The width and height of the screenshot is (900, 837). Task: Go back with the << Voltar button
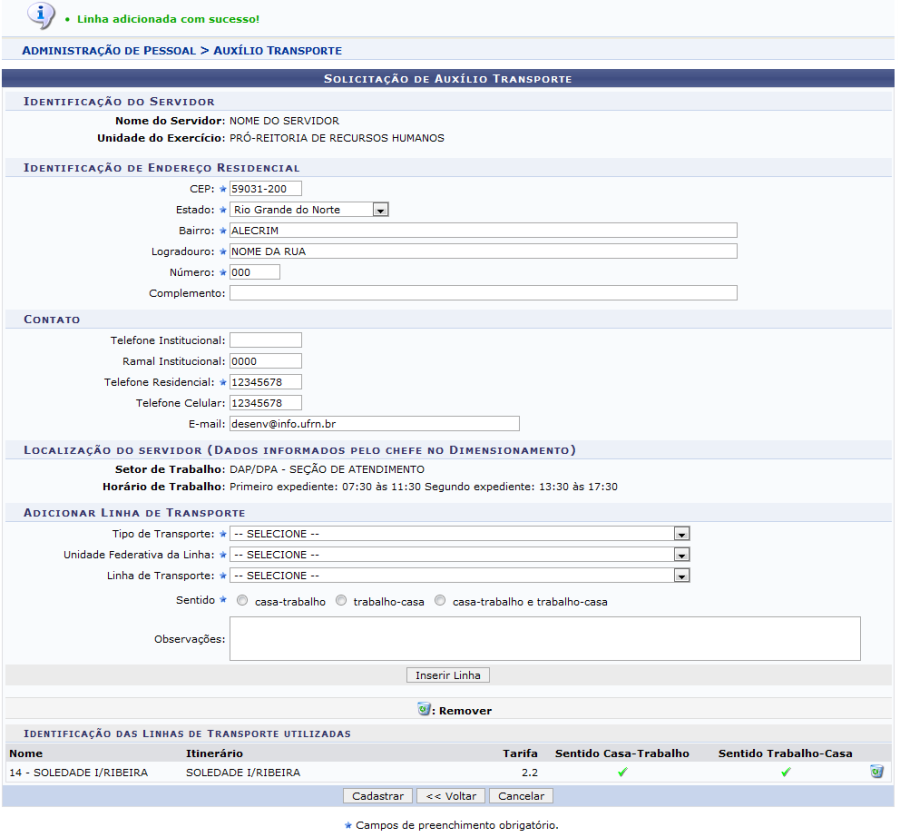450,796
